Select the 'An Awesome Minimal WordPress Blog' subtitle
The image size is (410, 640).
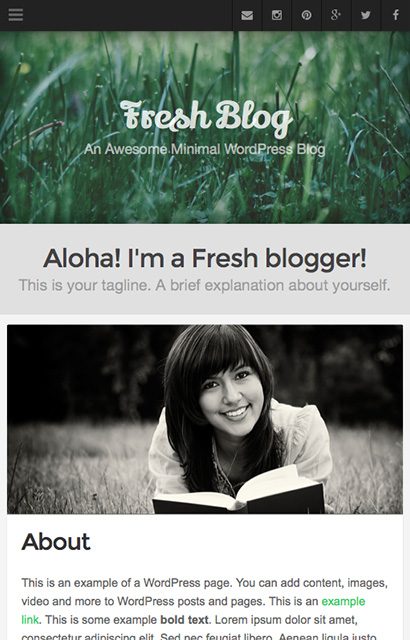(x=205, y=149)
